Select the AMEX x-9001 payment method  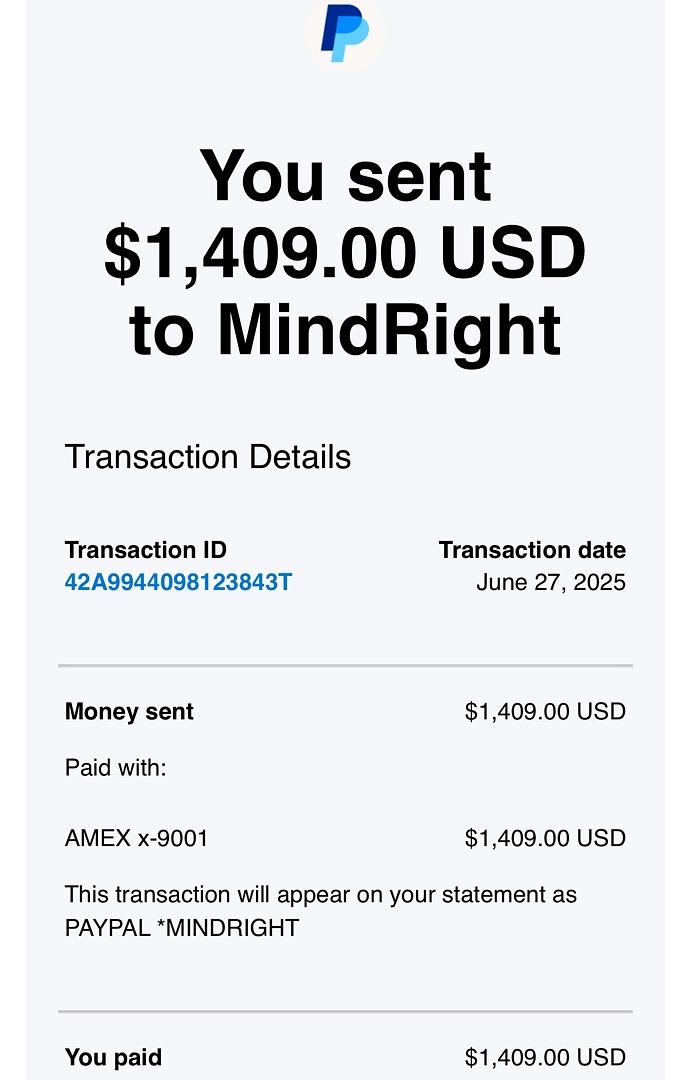(x=137, y=838)
